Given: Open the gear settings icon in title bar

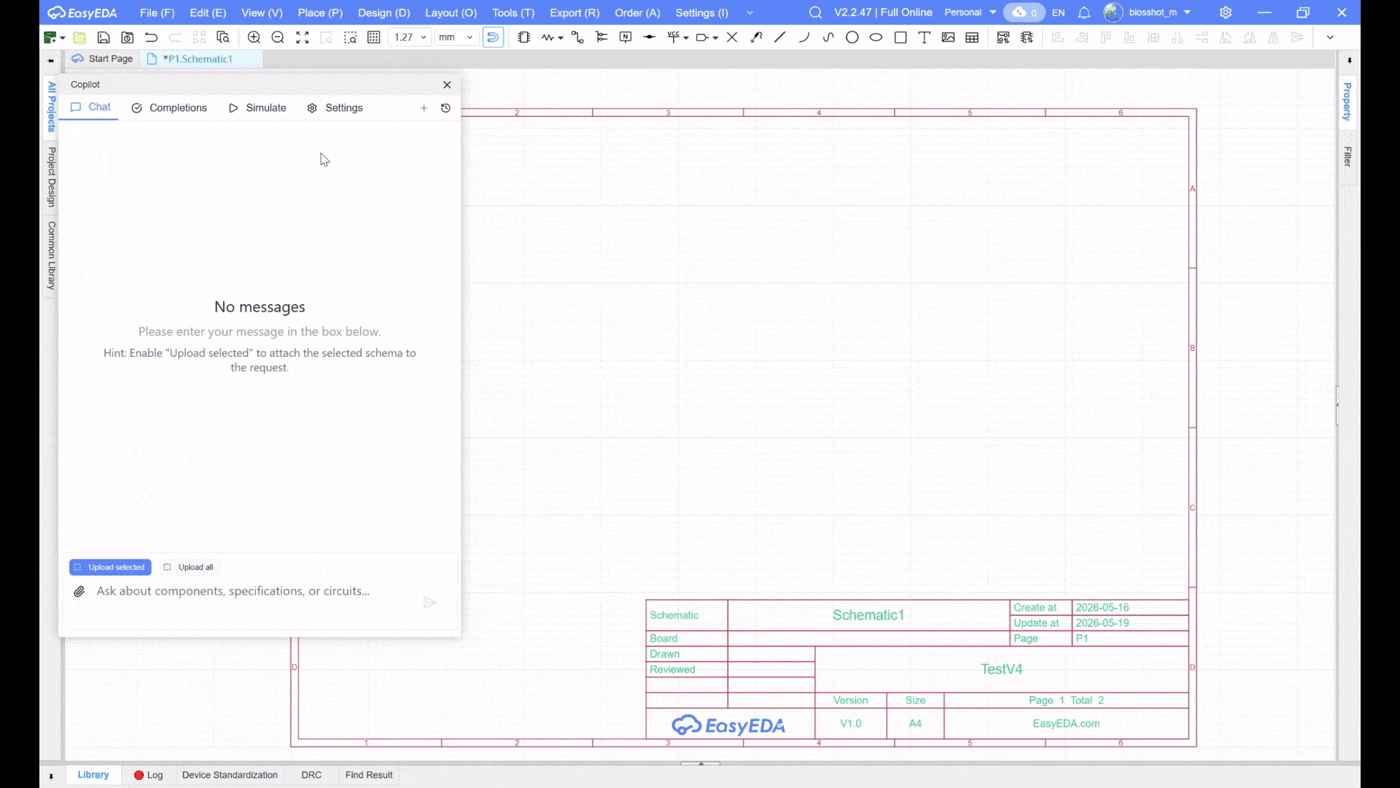Looking at the screenshot, I should tap(1225, 13).
